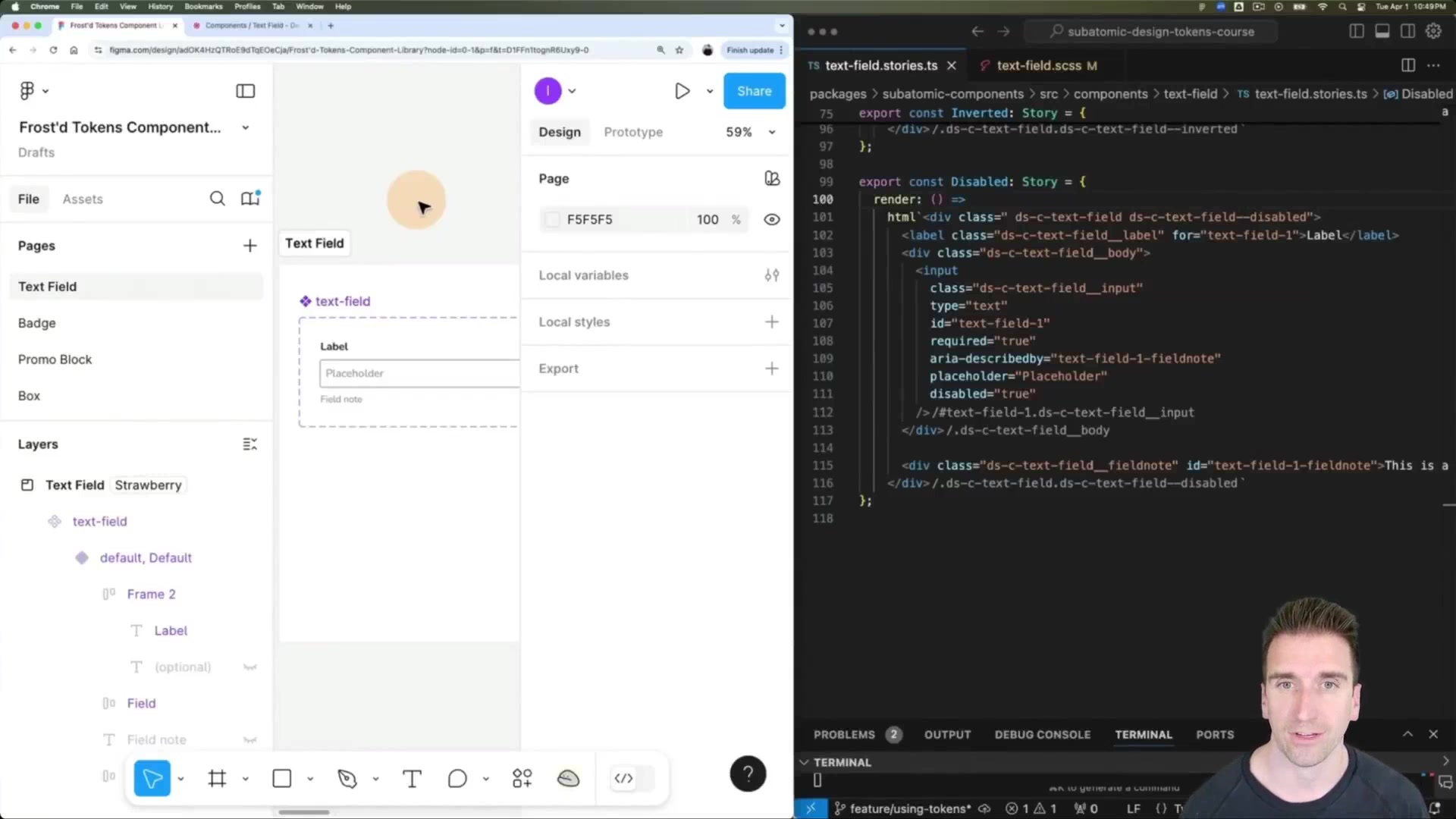1456x819 pixels.
Task: Toggle visibility of (optional) layer
Action: click(249, 667)
